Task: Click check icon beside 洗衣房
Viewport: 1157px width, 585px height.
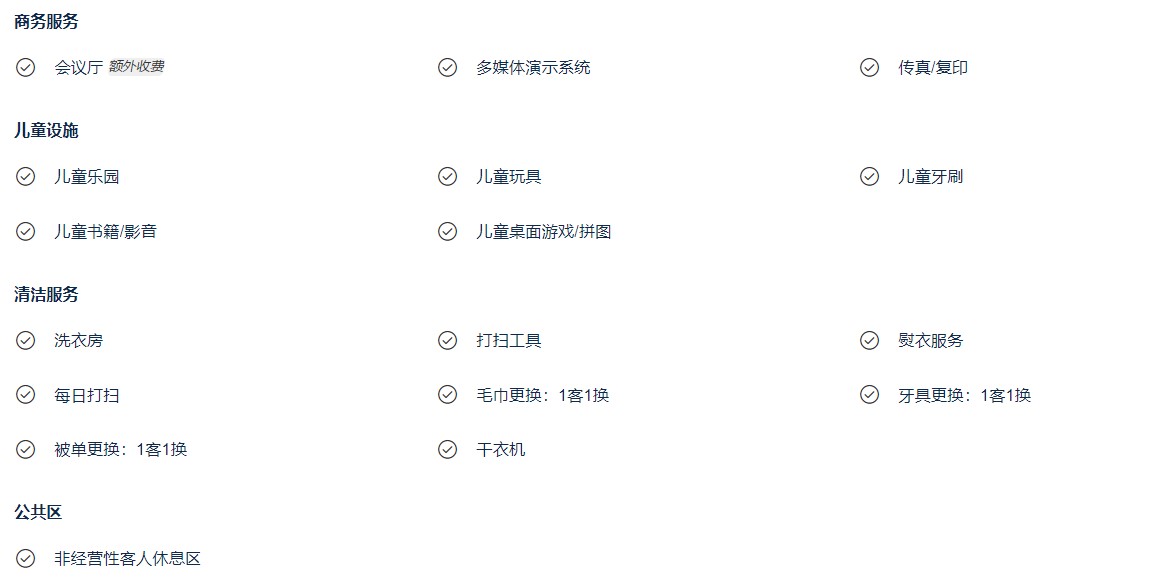Action: point(25,340)
